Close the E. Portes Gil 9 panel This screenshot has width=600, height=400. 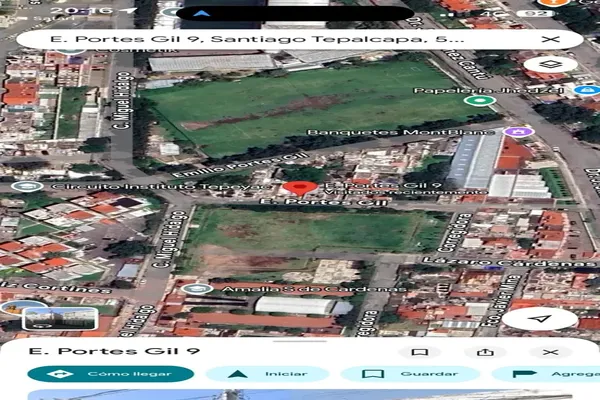coord(550,352)
